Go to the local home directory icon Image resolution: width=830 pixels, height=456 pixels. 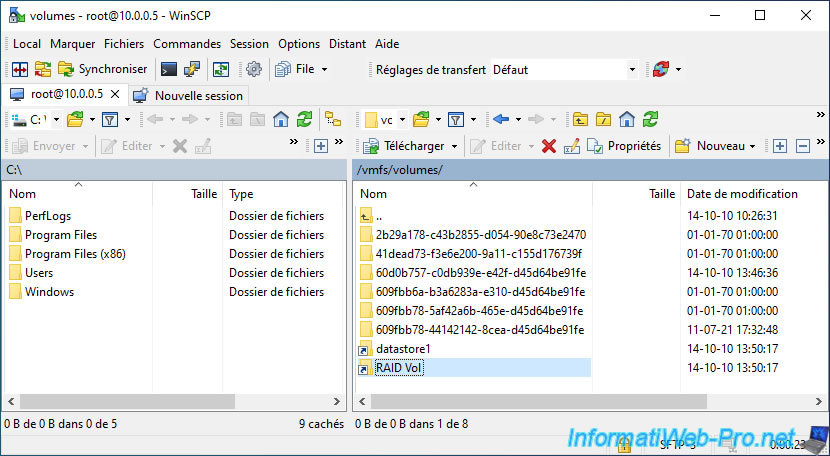tap(281, 120)
